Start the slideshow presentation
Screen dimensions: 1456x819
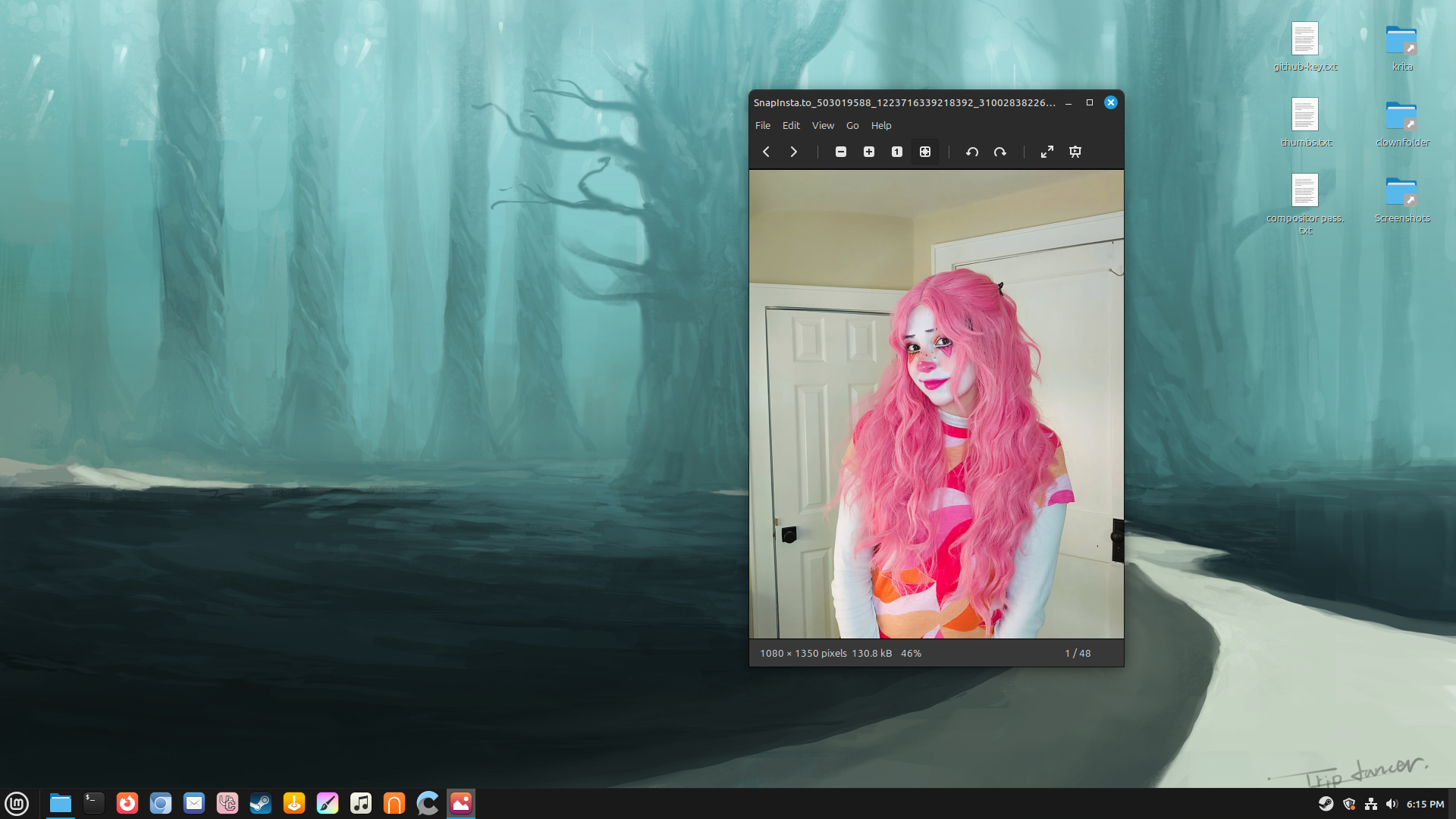(x=1075, y=152)
